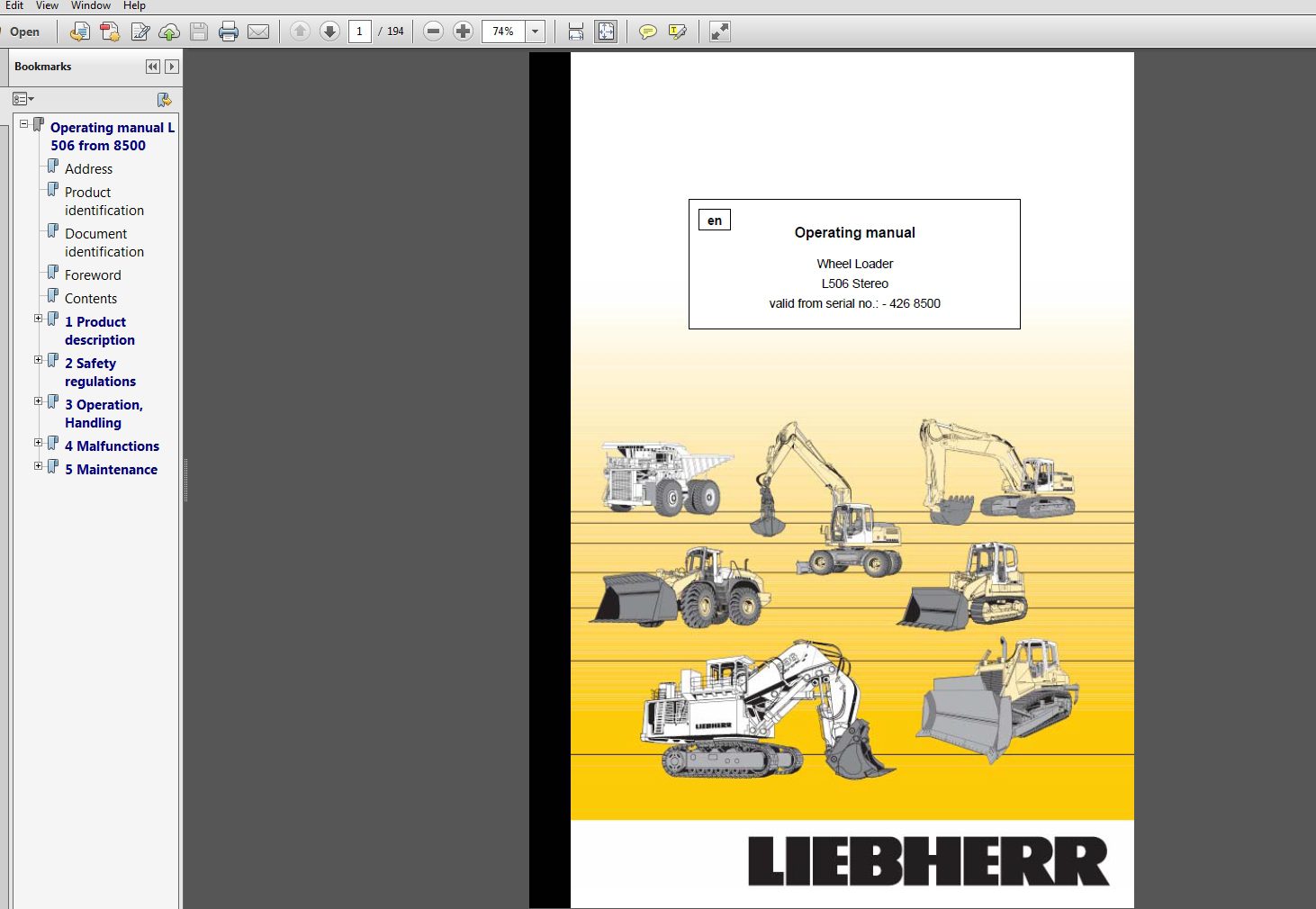1316x909 pixels.
Task: Open the Window menu
Action: pos(91,5)
